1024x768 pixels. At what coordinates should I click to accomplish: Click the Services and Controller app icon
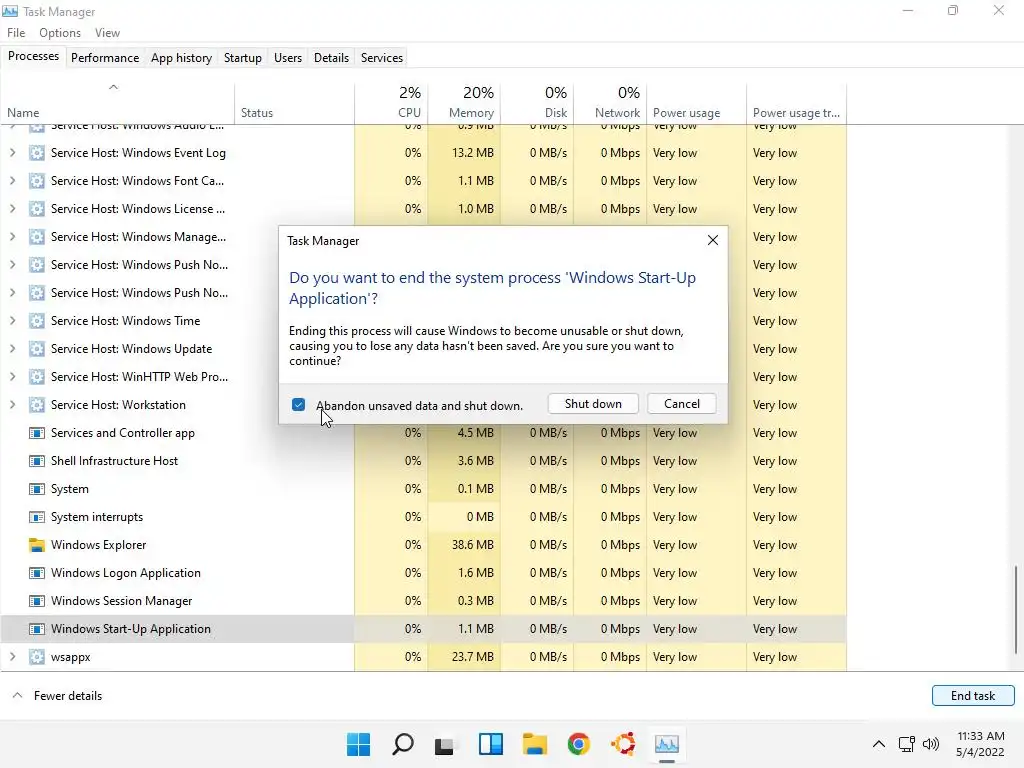[37, 433]
